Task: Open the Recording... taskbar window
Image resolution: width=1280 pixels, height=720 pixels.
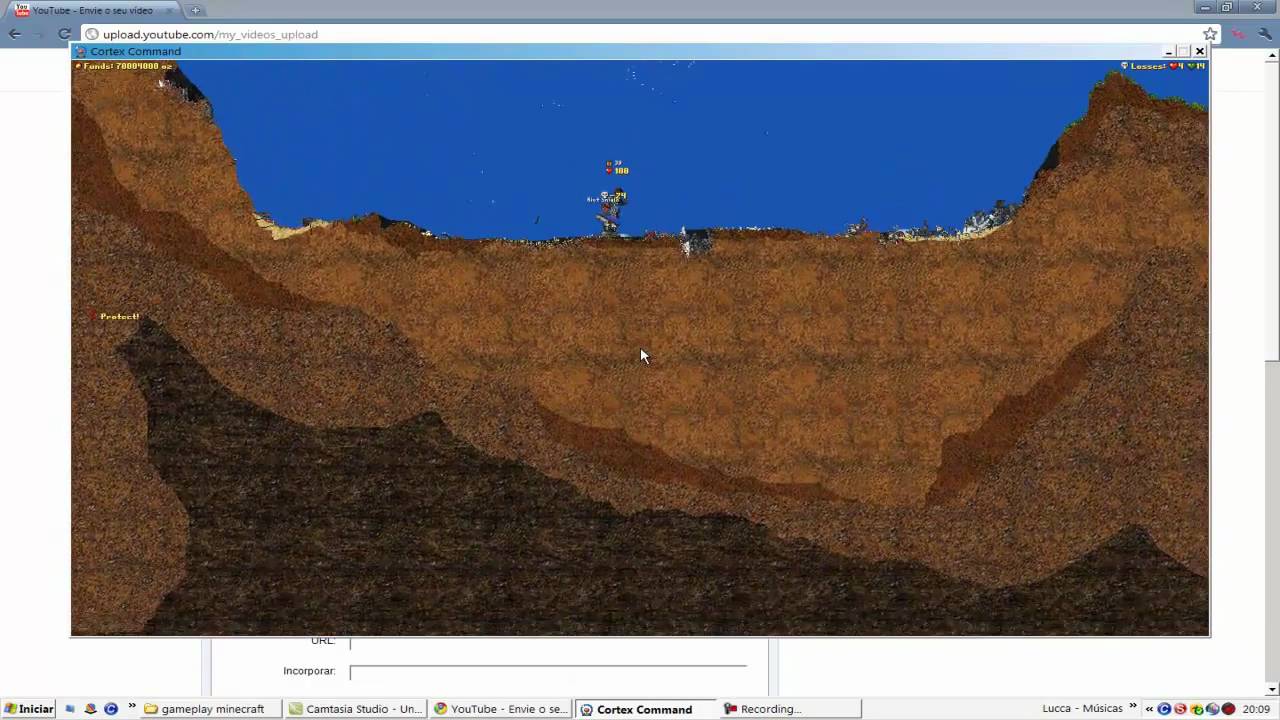Action: (x=790, y=709)
